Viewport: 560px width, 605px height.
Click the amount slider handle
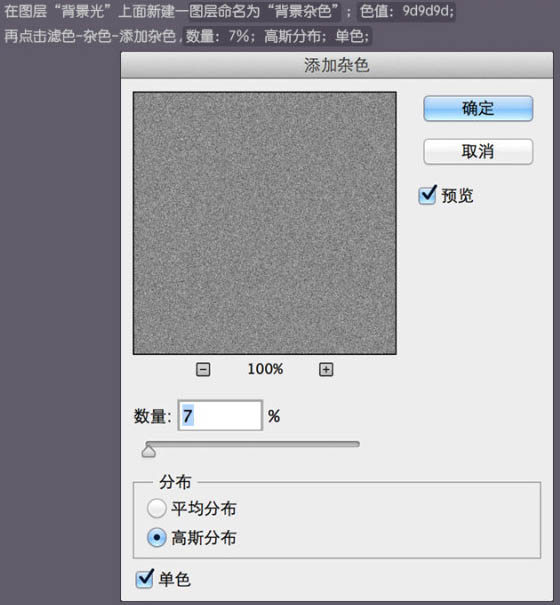coord(149,451)
